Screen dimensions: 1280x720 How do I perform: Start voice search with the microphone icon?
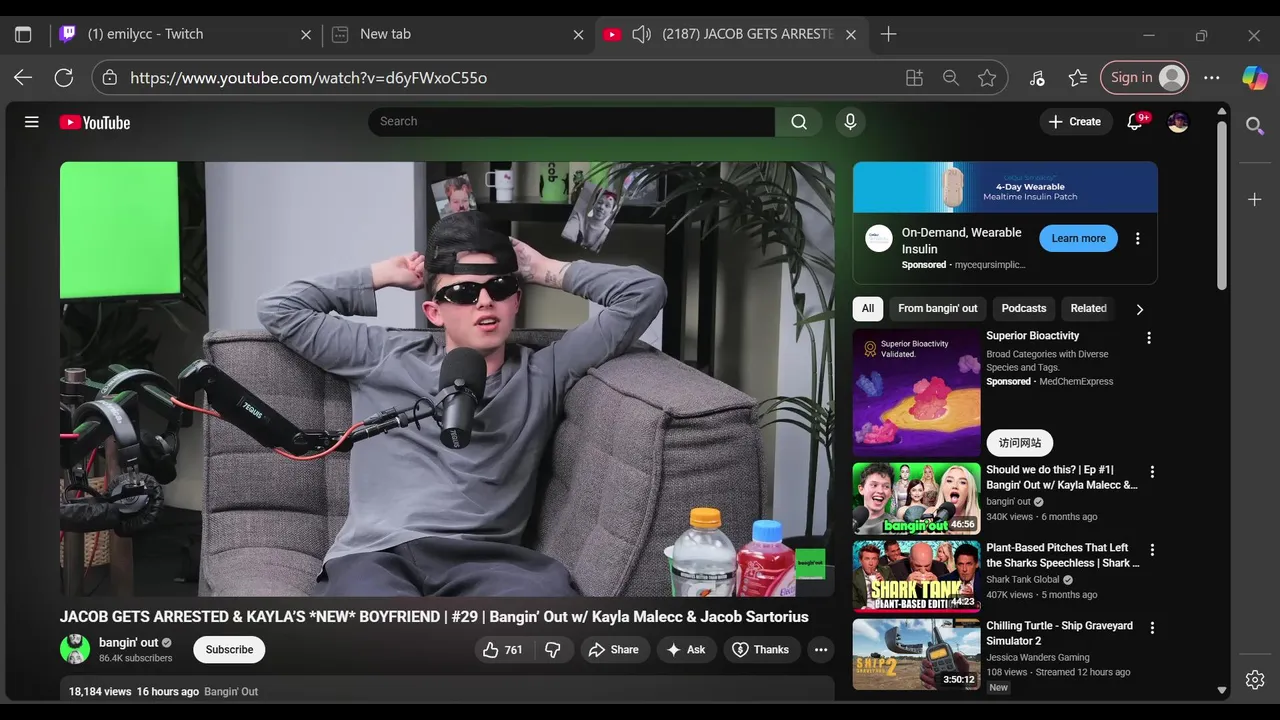coord(850,122)
